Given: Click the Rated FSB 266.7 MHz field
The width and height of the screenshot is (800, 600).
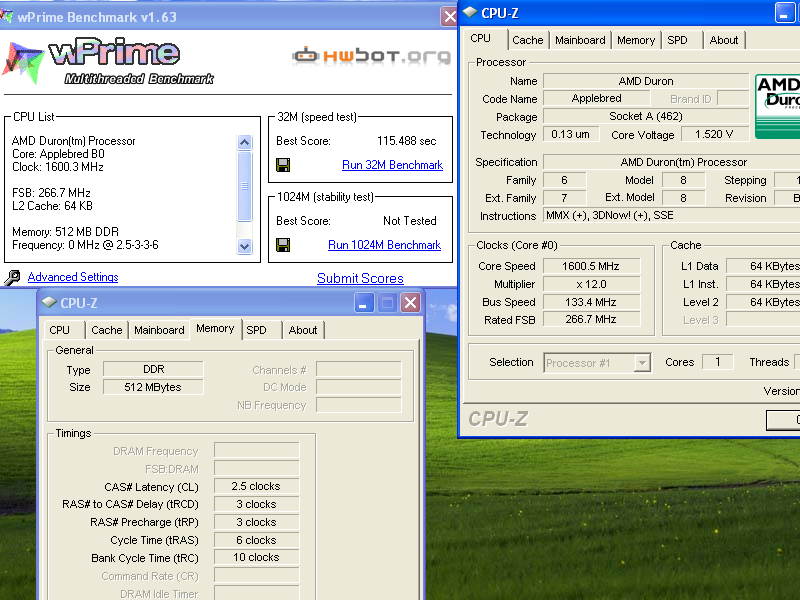Looking at the screenshot, I should pyautogui.click(x=591, y=319).
